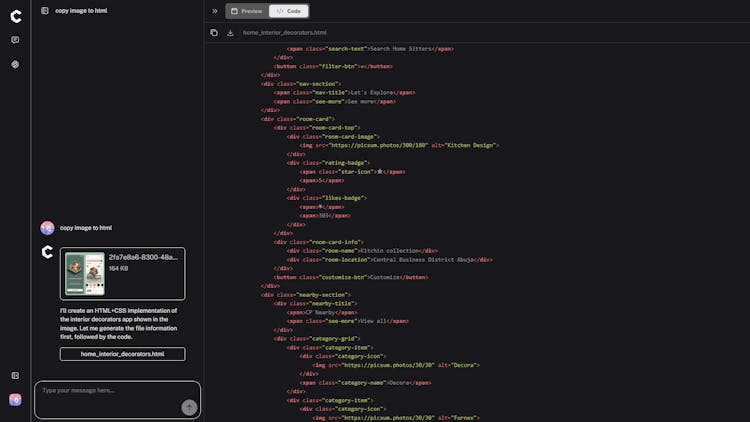The height and width of the screenshot is (422, 750).
Task: Click the 'CP Nearby' span code line
Action: point(322,312)
